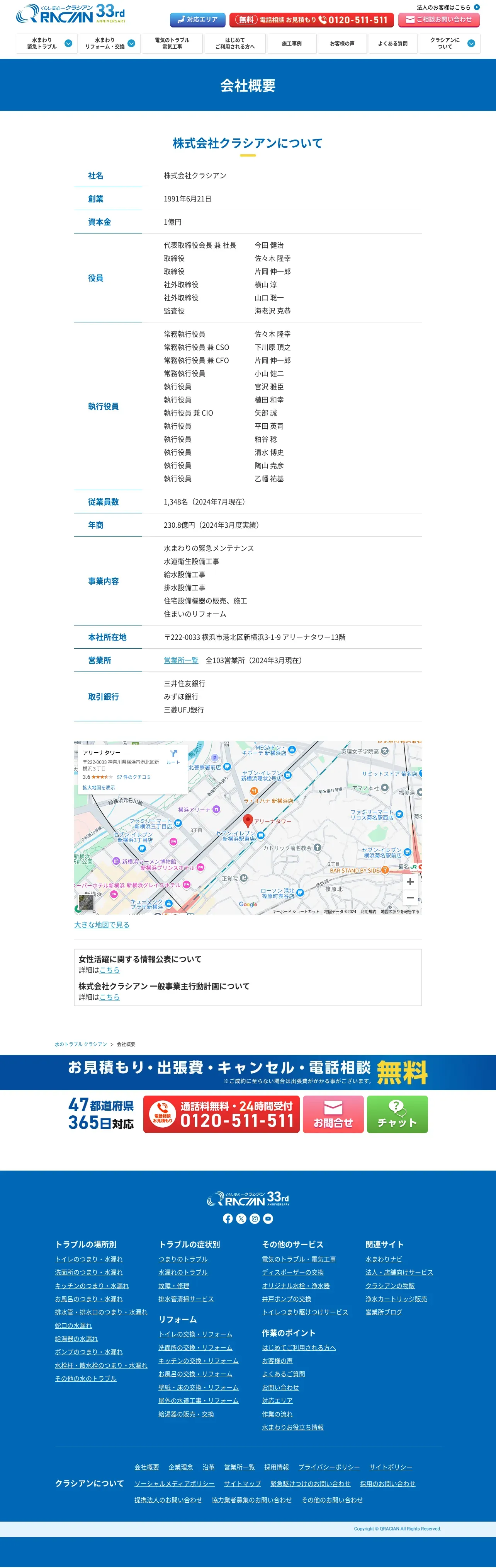Open the こちら link under 一般事業主行動計画

110,997
